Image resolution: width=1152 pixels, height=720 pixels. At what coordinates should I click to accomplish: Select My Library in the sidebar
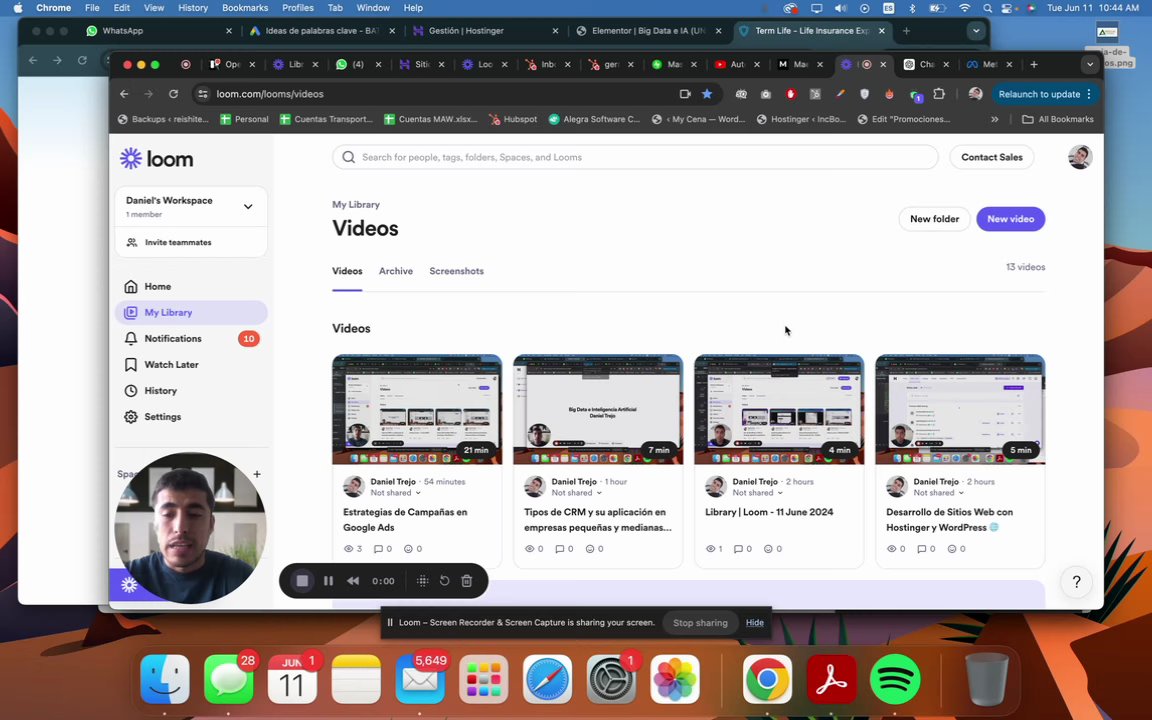[191, 312]
